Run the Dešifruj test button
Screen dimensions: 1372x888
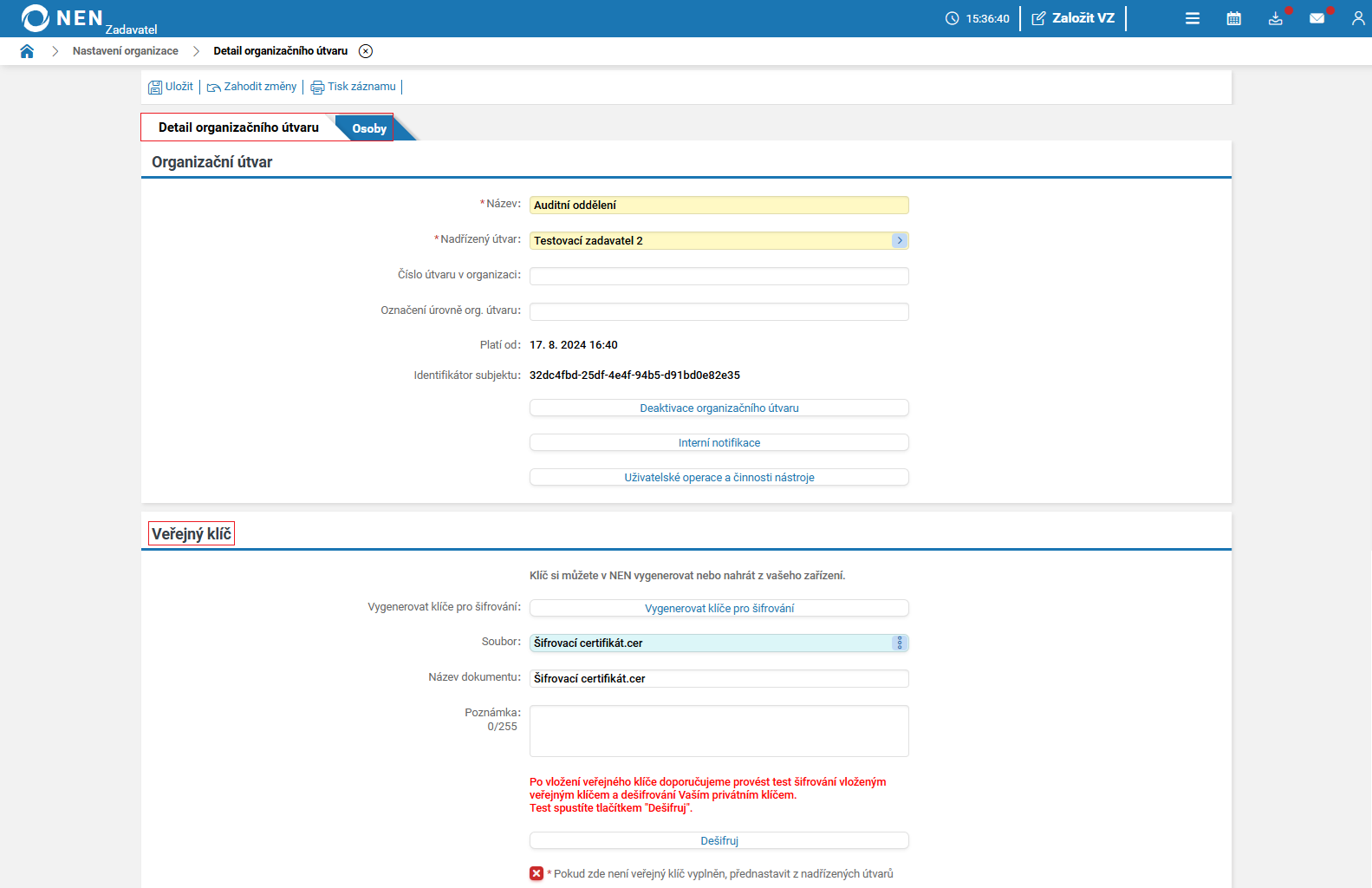(x=719, y=841)
